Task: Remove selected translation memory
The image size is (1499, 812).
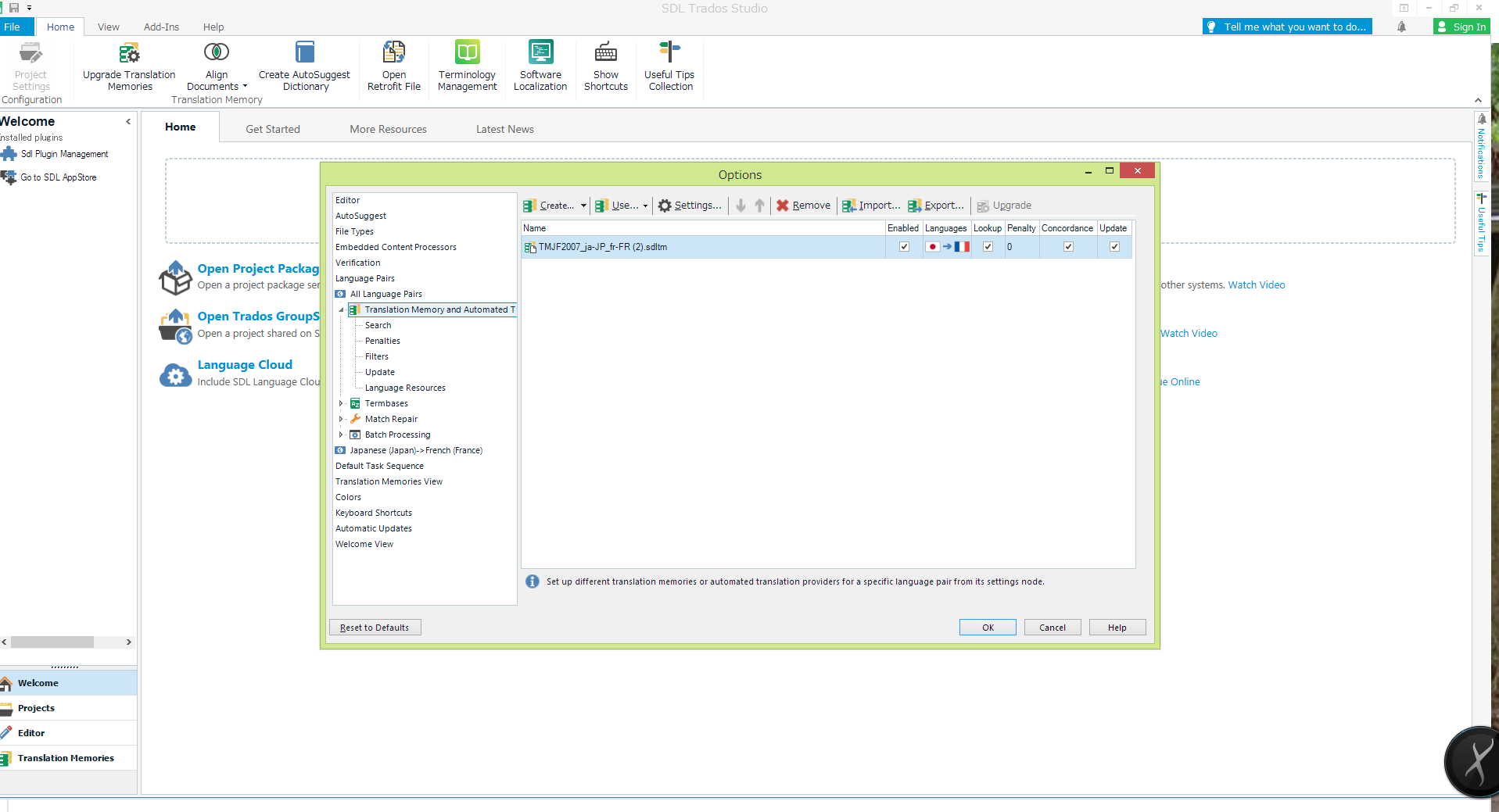Action: click(x=803, y=206)
